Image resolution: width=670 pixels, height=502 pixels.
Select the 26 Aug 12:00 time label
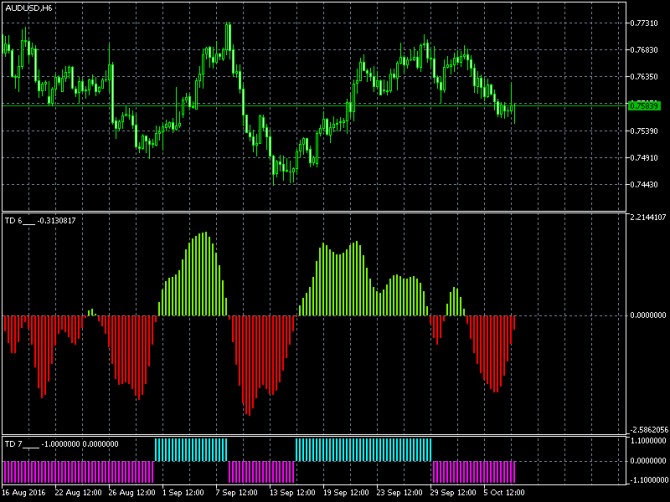point(132,493)
